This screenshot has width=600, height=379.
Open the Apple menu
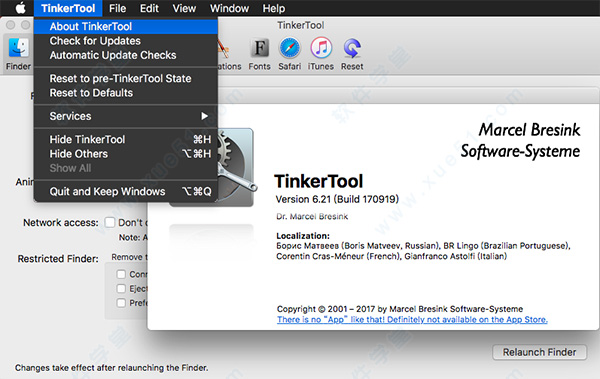point(20,8)
